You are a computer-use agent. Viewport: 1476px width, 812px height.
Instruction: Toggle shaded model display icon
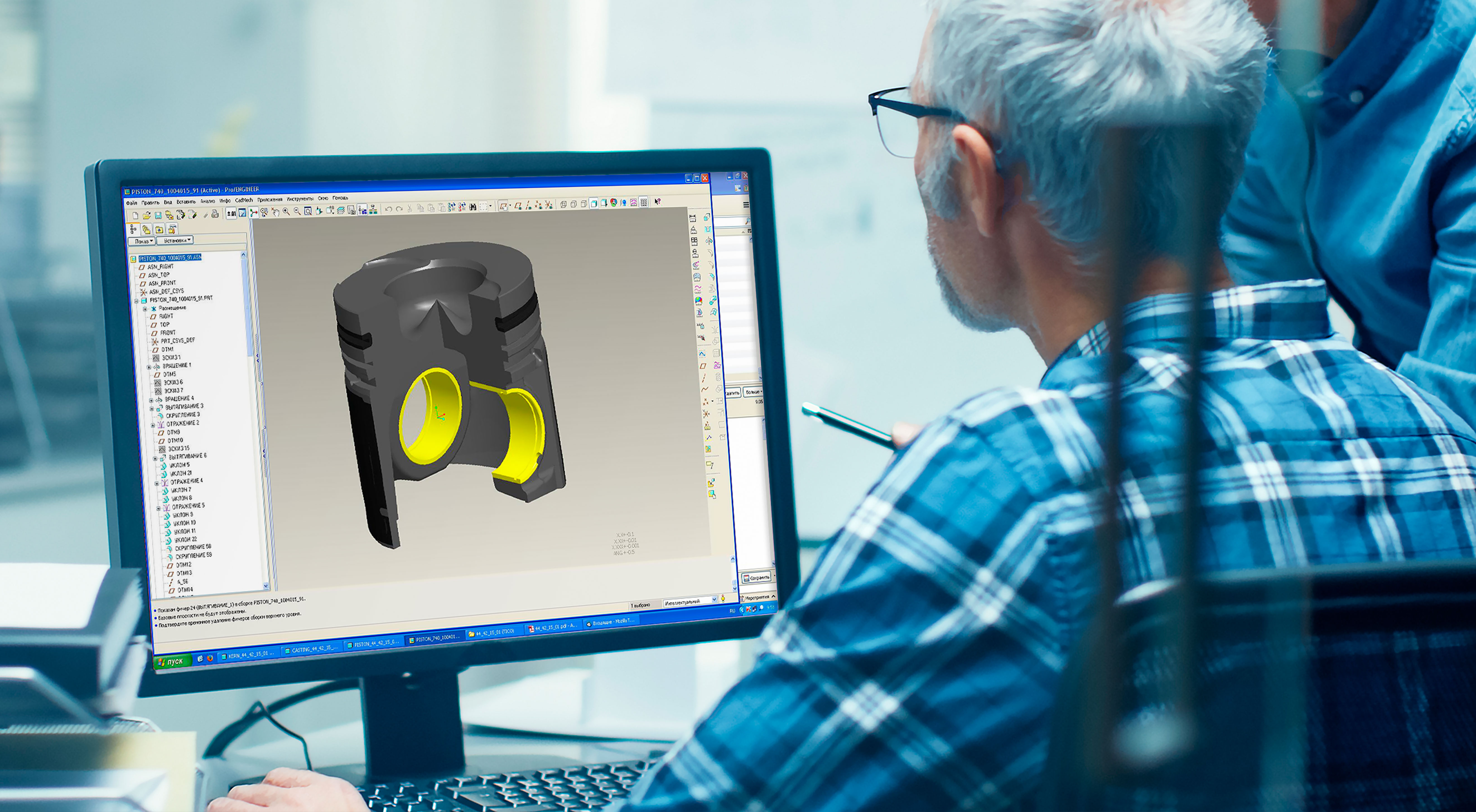coord(594,203)
